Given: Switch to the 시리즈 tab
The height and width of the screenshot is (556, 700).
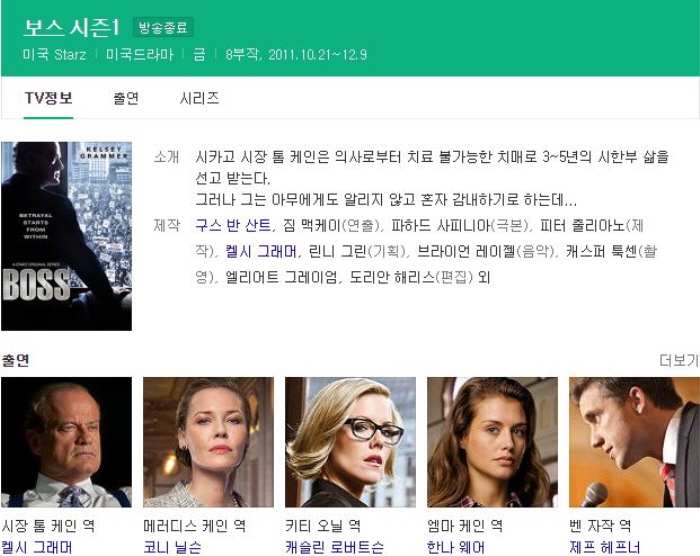Looking at the screenshot, I should [199, 98].
